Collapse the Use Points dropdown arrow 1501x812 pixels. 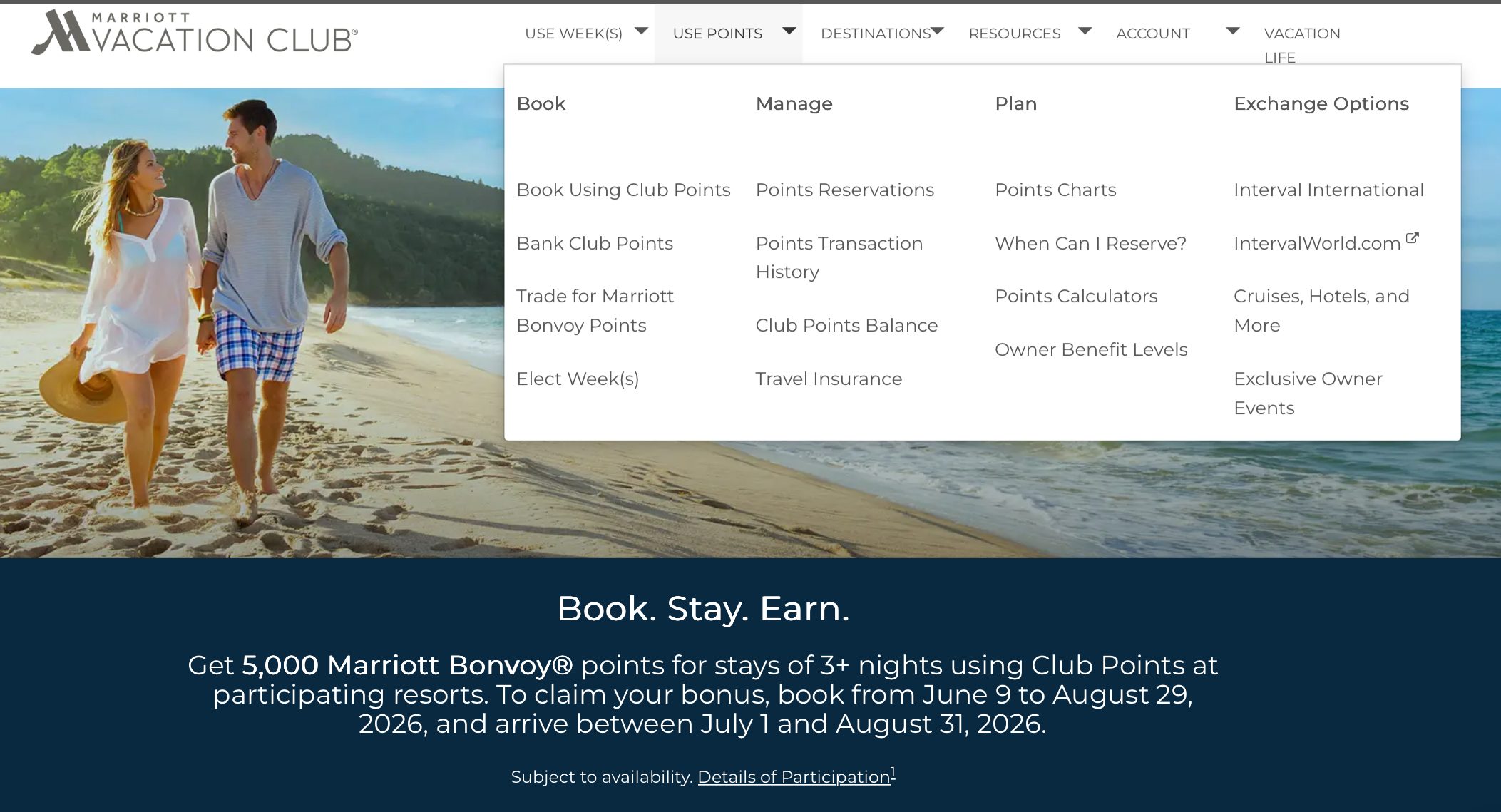(789, 31)
